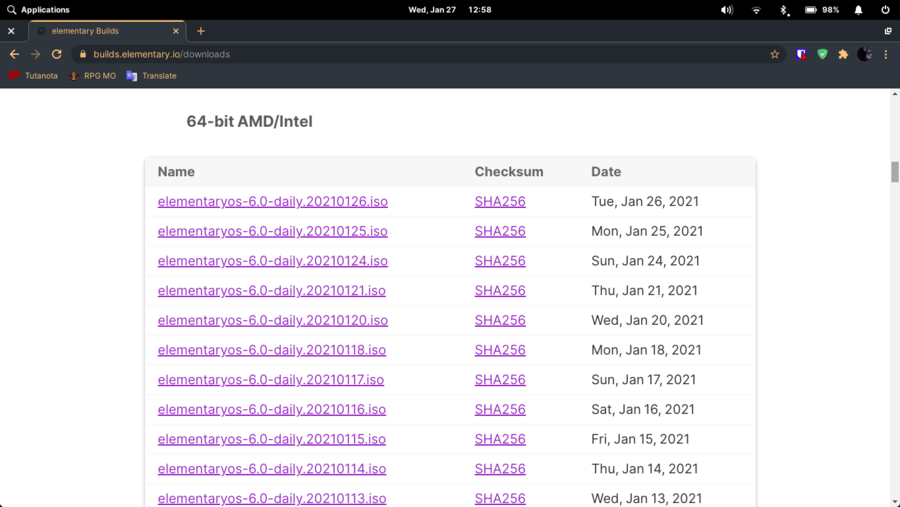The height and width of the screenshot is (507, 900).
Task: Download elementaryos-6.0-daily.20210118.iso
Action: (x=272, y=350)
